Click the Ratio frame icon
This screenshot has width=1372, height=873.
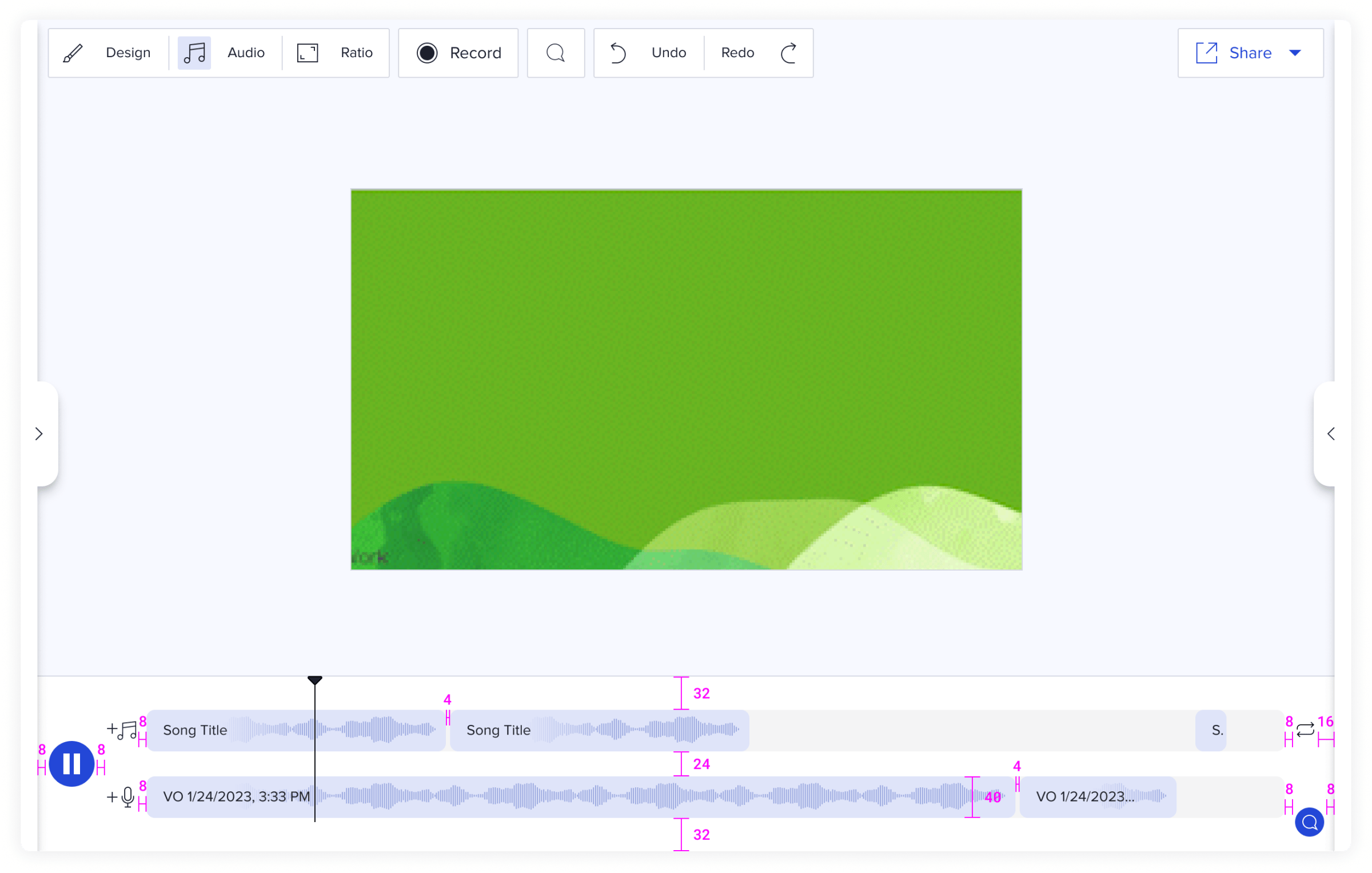pyautogui.click(x=308, y=53)
